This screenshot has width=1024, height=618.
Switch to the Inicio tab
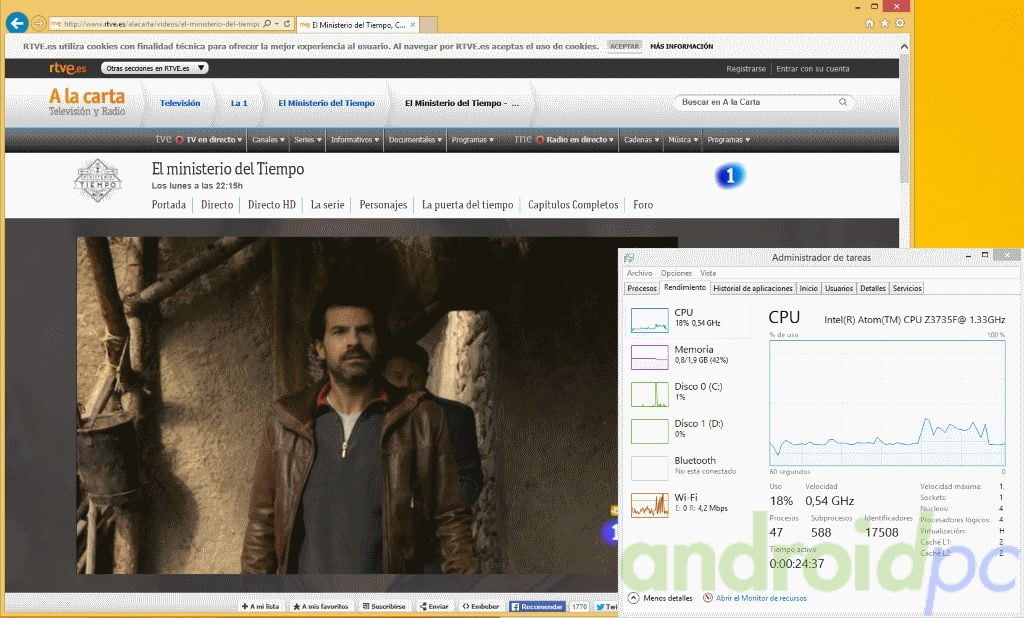[808, 288]
